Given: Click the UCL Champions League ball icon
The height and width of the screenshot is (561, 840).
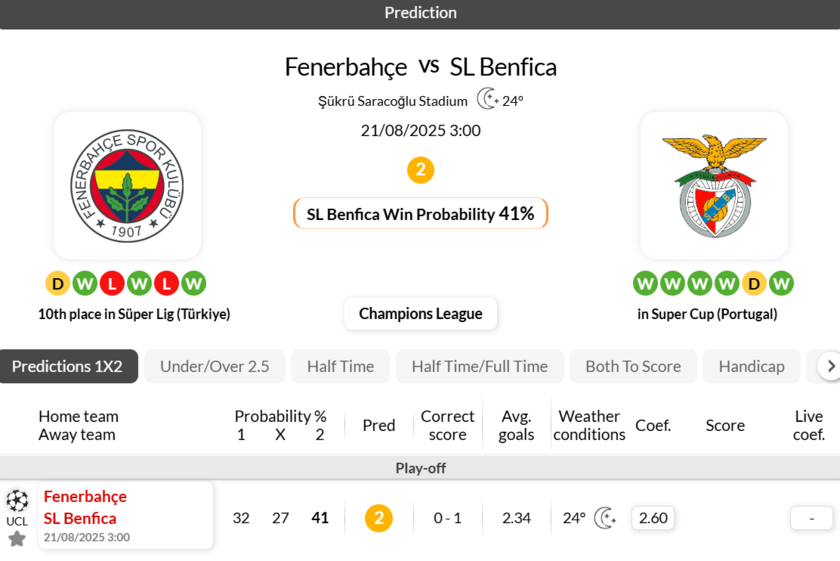Looking at the screenshot, I should click(x=17, y=501).
